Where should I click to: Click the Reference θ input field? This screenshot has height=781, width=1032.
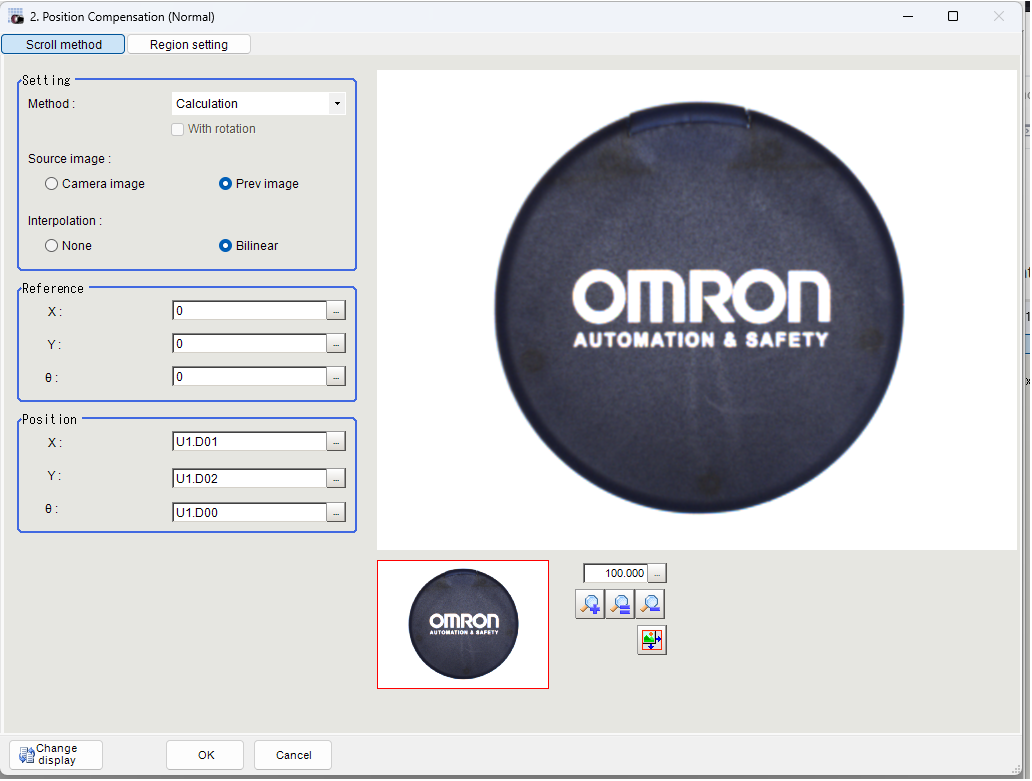click(249, 376)
